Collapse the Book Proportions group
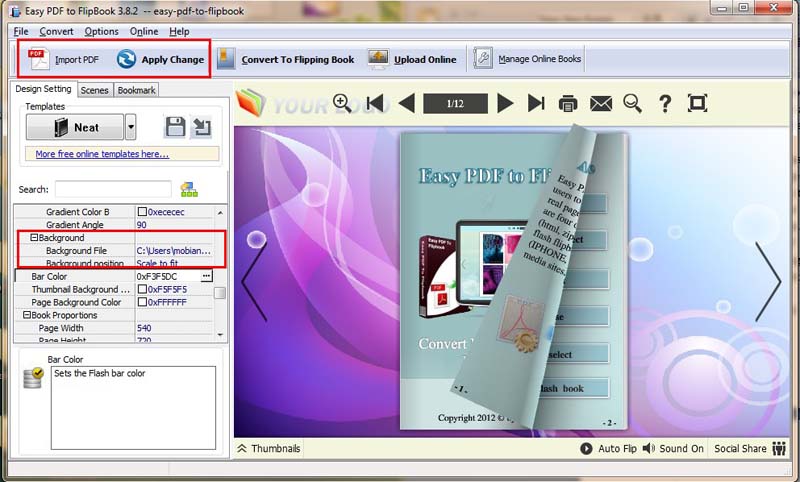 (27, 315)
